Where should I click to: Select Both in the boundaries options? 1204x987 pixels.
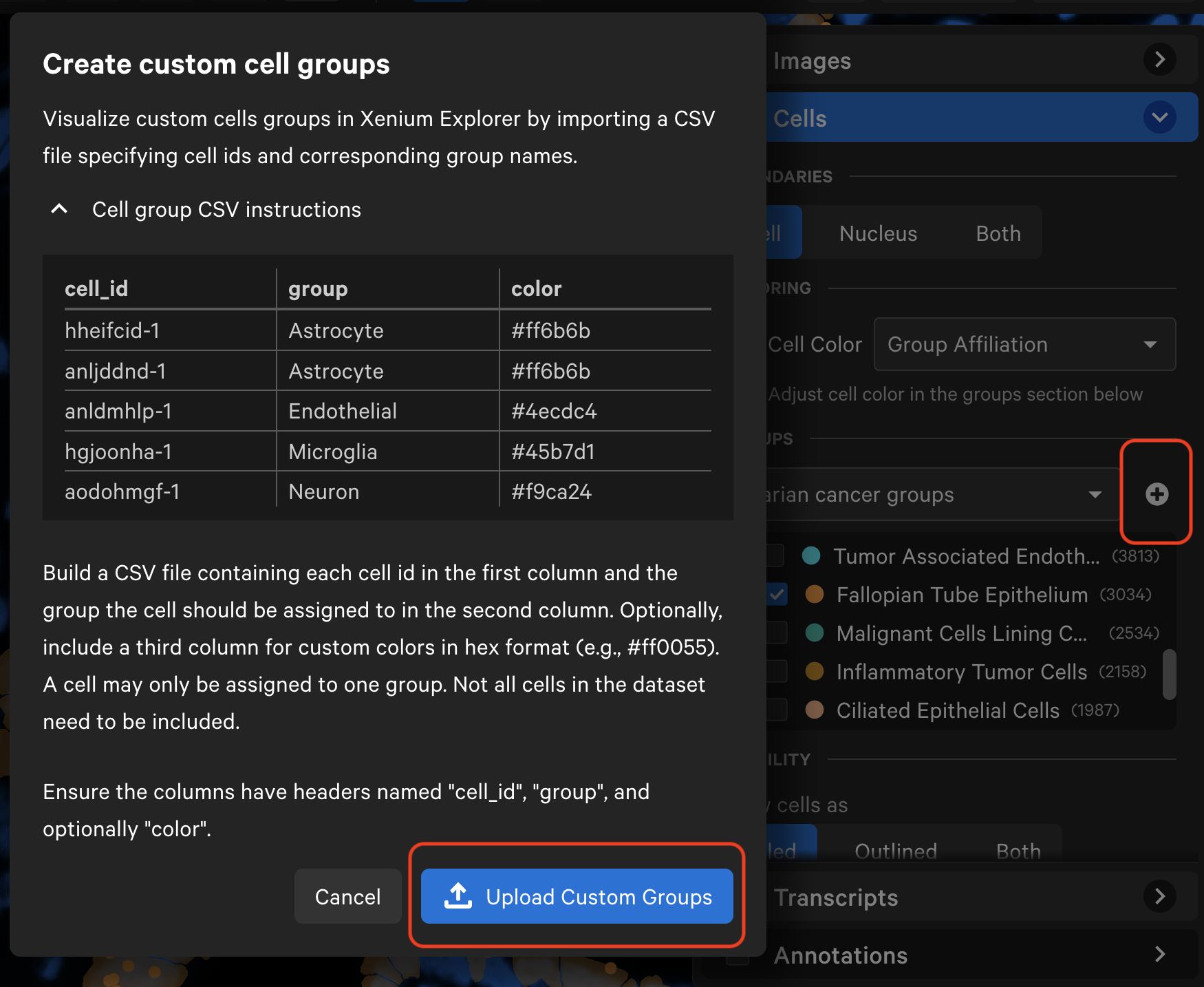[998, 233]
